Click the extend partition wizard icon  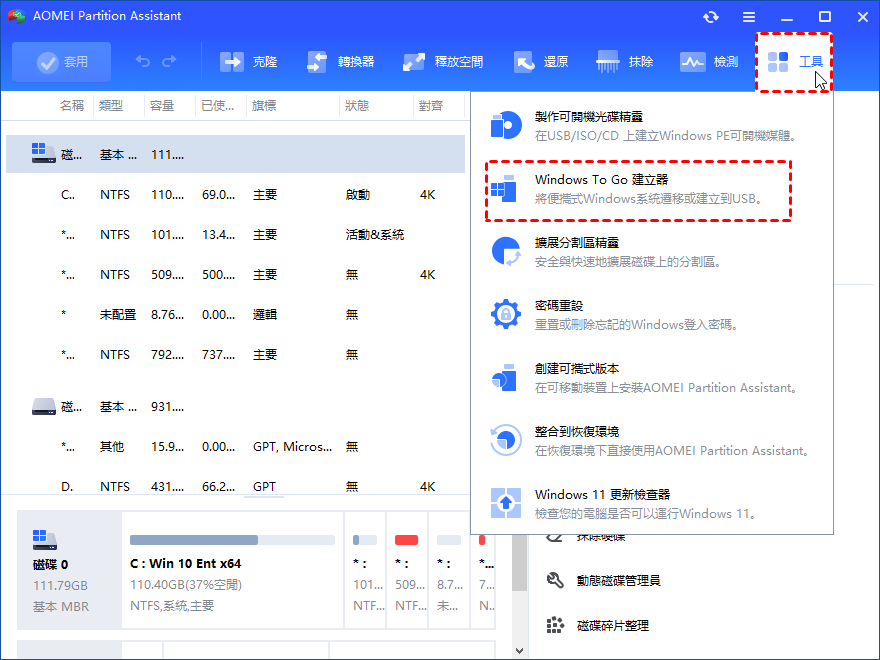(x=506, y=251)
